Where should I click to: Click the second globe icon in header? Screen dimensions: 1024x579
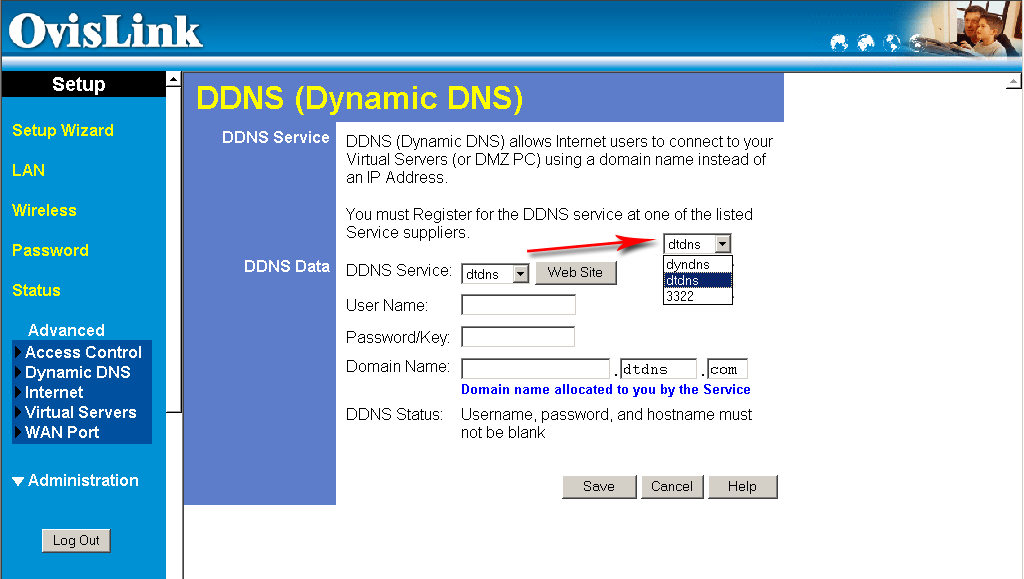(x=866, y=43)
